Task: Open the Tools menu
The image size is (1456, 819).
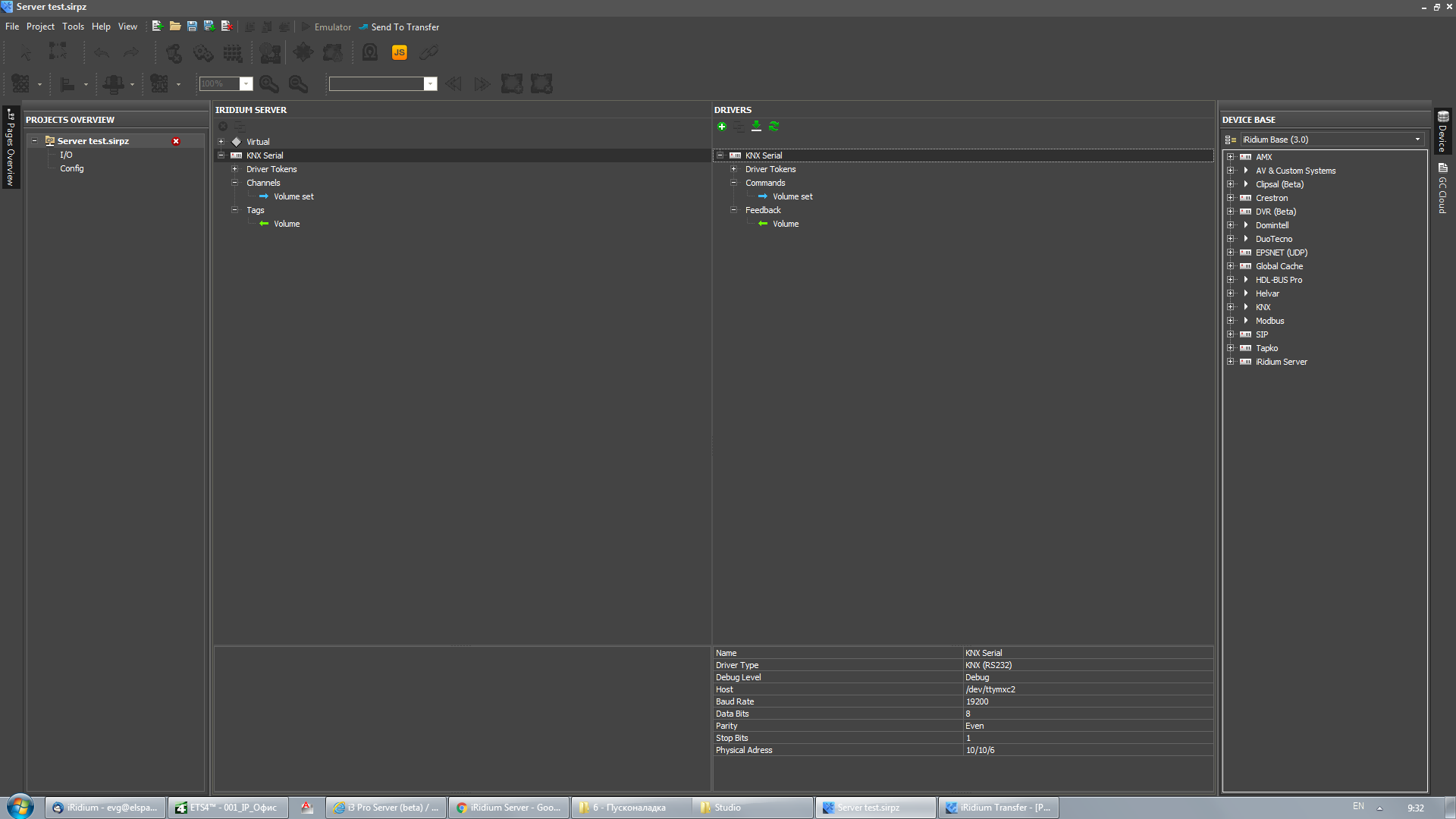Action: tap(73, 27)
